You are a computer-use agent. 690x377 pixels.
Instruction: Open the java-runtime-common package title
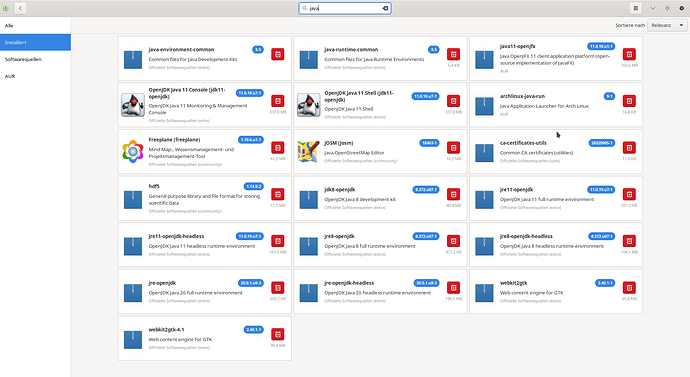tap(351, 49)
